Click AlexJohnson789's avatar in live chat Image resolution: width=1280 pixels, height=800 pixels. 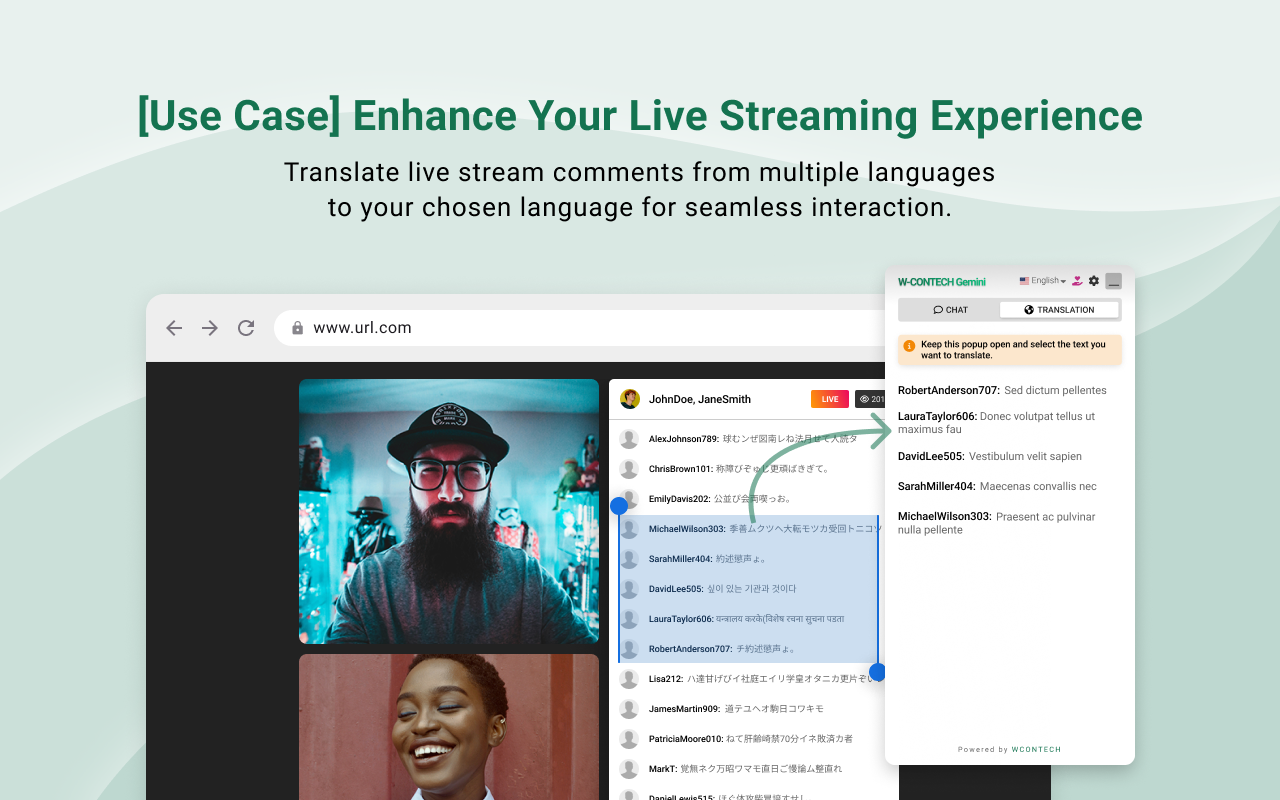(x=629, y=439)
